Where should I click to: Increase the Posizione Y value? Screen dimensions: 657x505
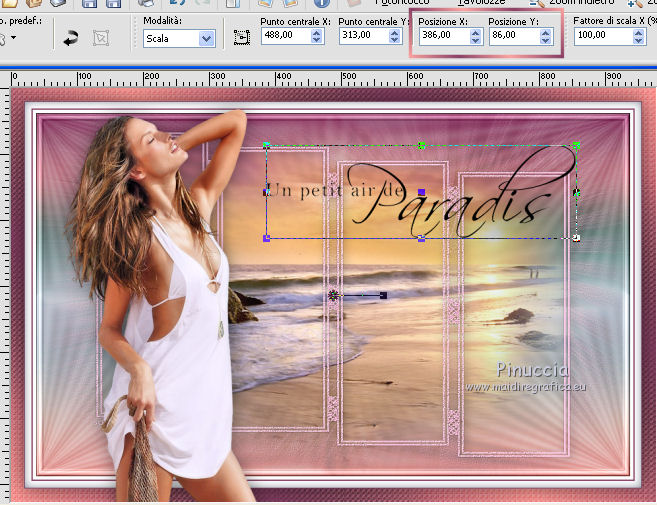pos(545,32)
